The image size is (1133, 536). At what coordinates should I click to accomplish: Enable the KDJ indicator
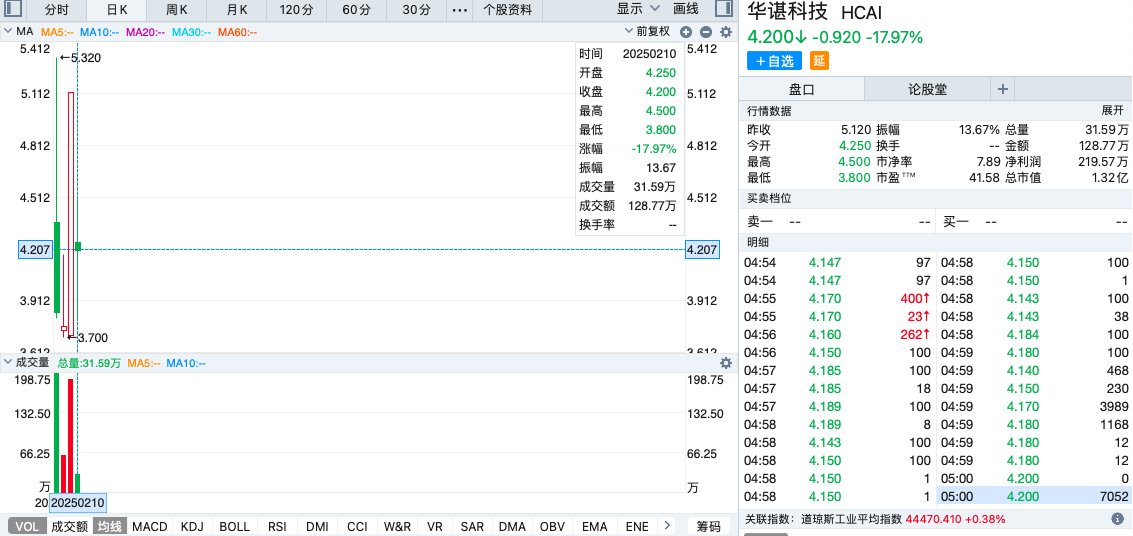[192, 527]
